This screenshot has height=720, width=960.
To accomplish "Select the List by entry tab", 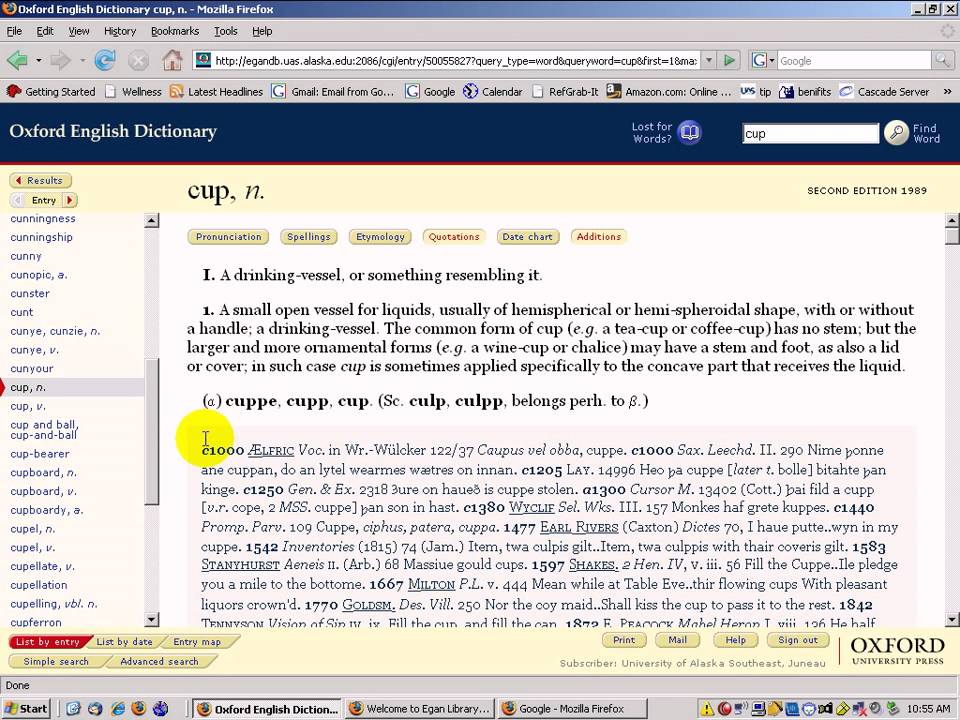I will pyautogui.click(x=48, y=642).
